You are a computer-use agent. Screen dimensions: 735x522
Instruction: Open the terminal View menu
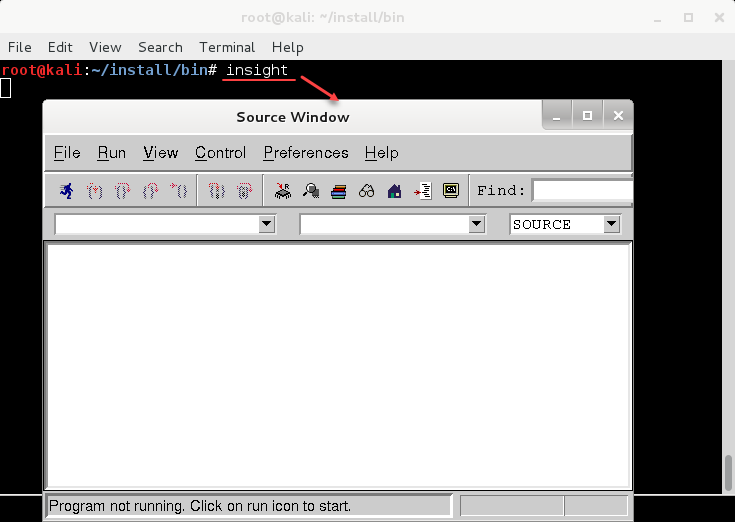(x=105, y=47)
